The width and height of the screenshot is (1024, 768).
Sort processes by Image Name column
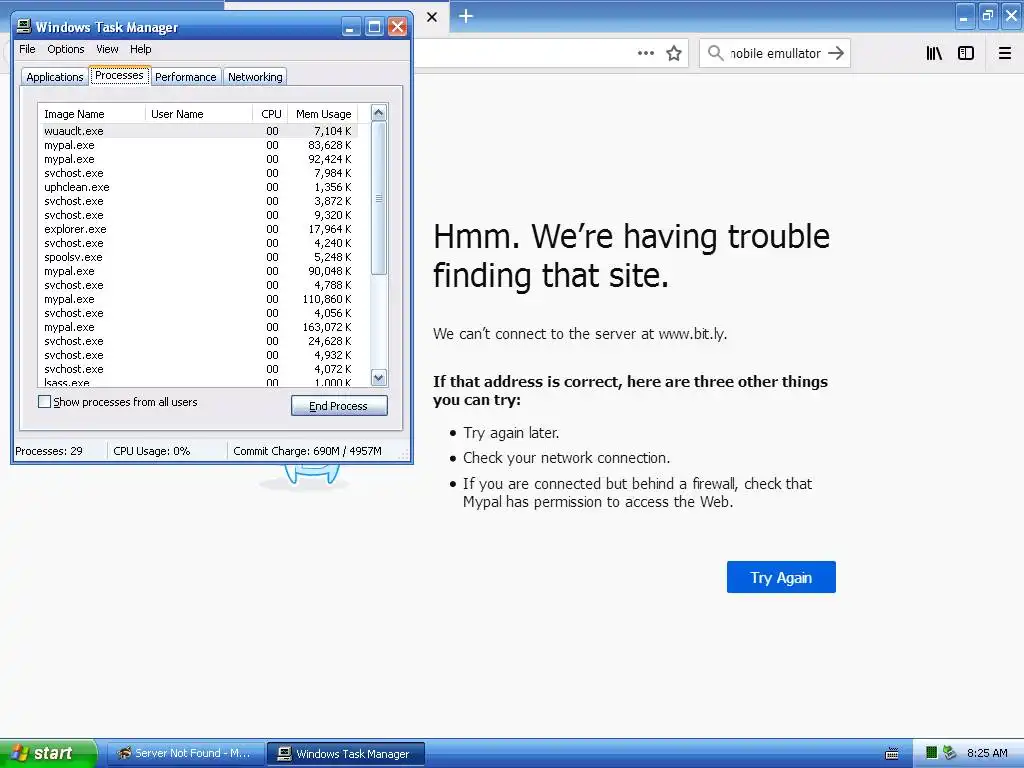tap(92, 114)
